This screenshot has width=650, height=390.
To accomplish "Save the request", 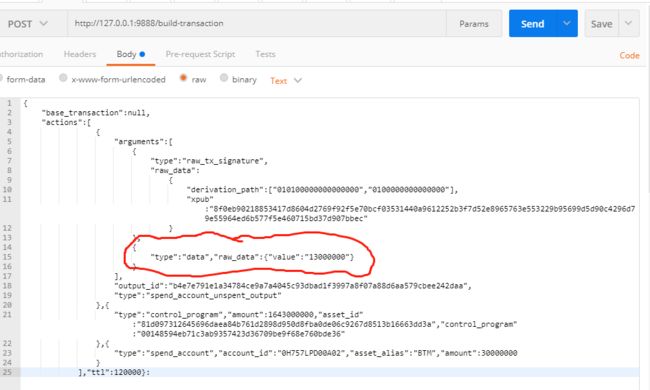I will 601,24.
